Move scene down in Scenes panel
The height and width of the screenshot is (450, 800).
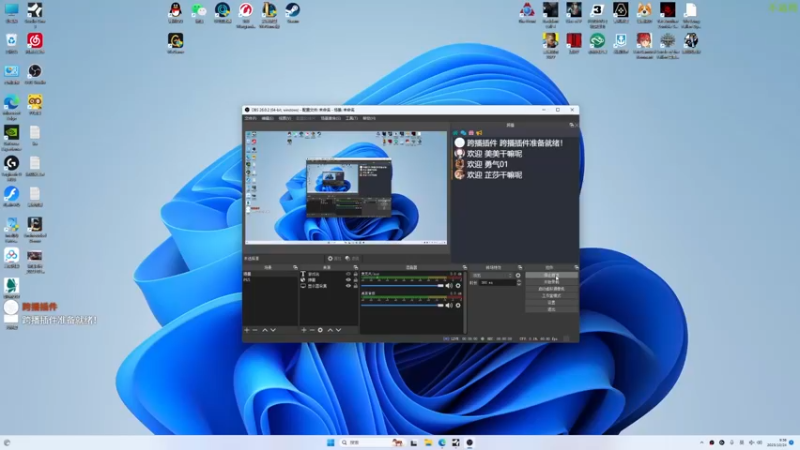tap(273, 330)
